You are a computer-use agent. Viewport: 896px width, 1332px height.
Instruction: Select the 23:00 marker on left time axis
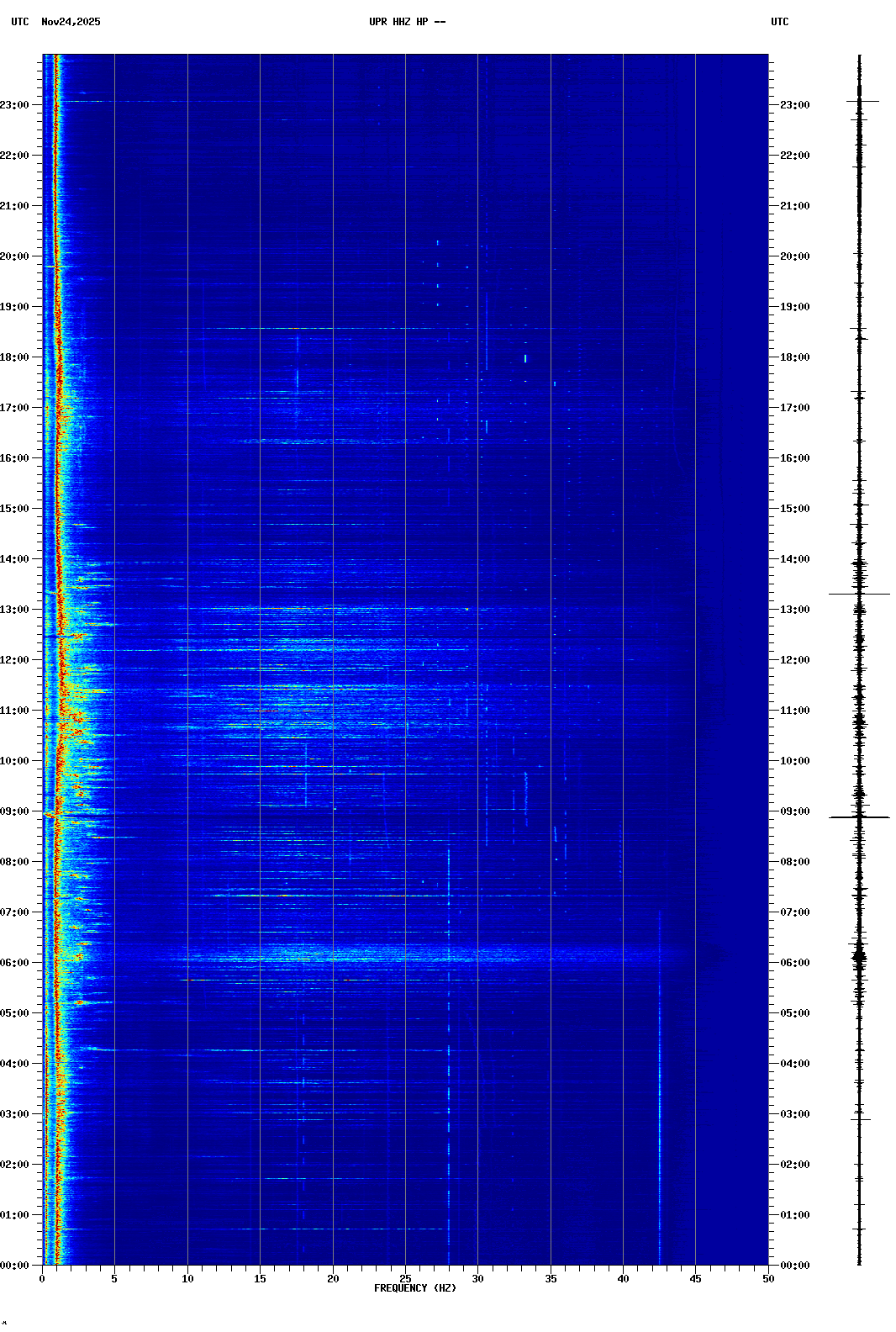click(15, 105)
